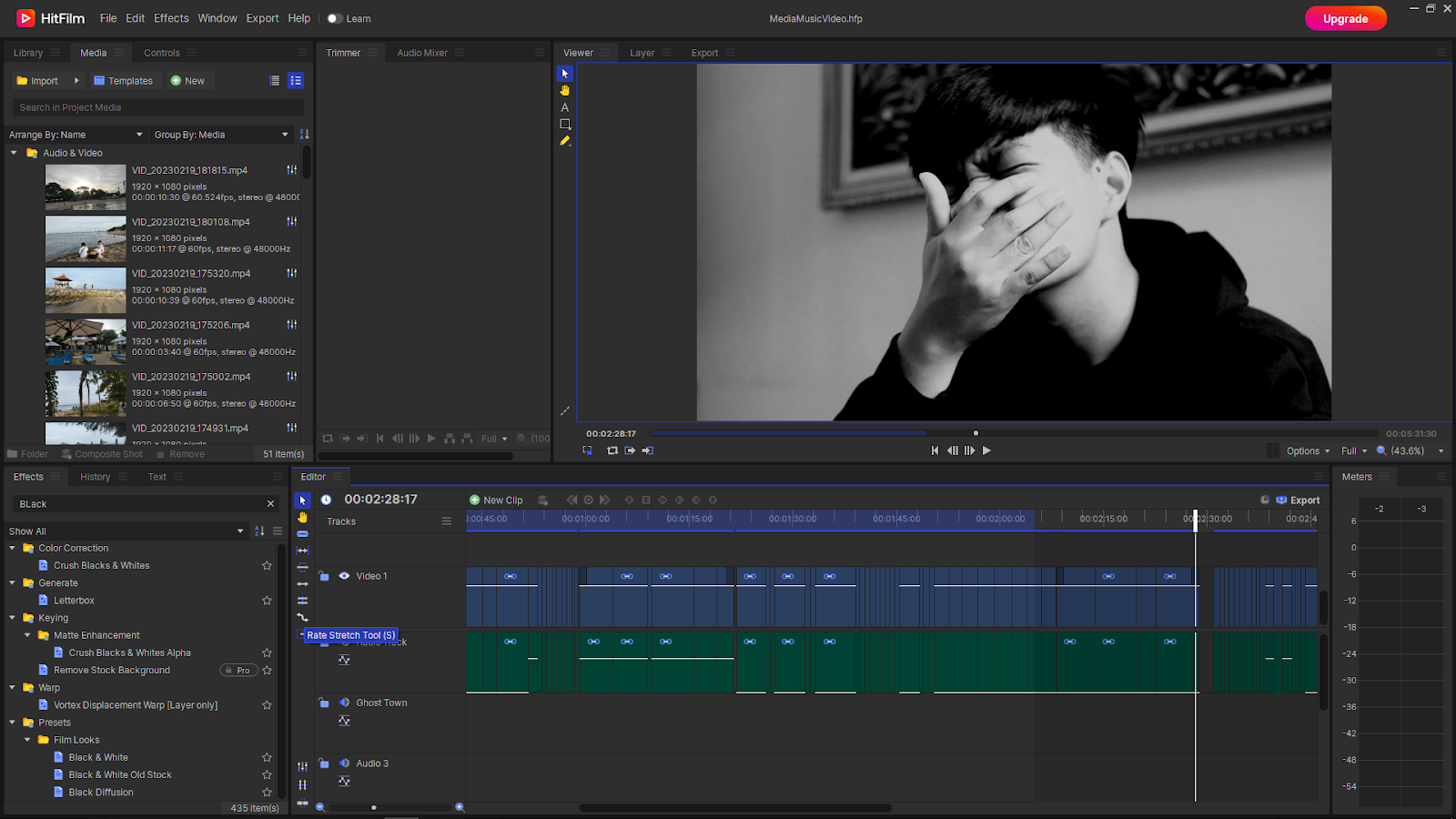1456x819 pixels.
Task: Click Export button in editor toolbar
Action: click(1298, 500)
